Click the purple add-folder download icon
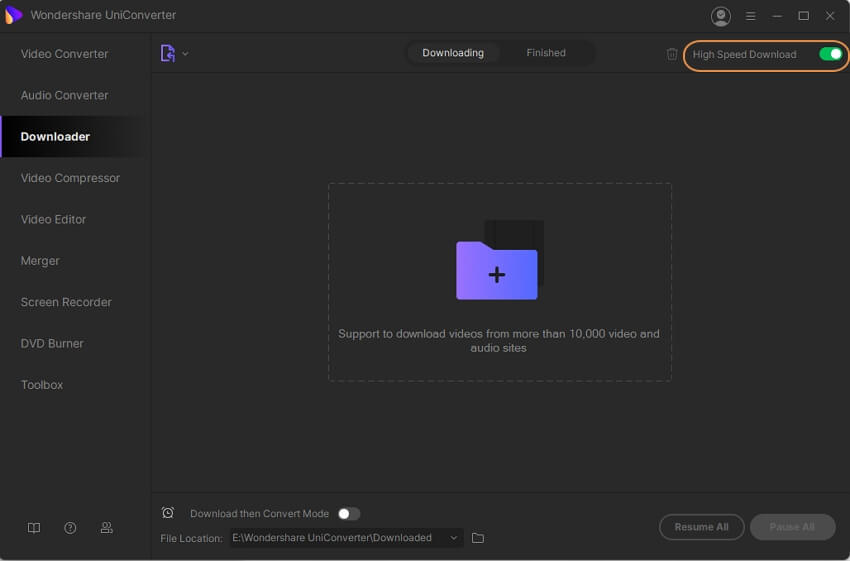Image resolution: width=850 pixels, height=561 pixels. pos(497,270)
